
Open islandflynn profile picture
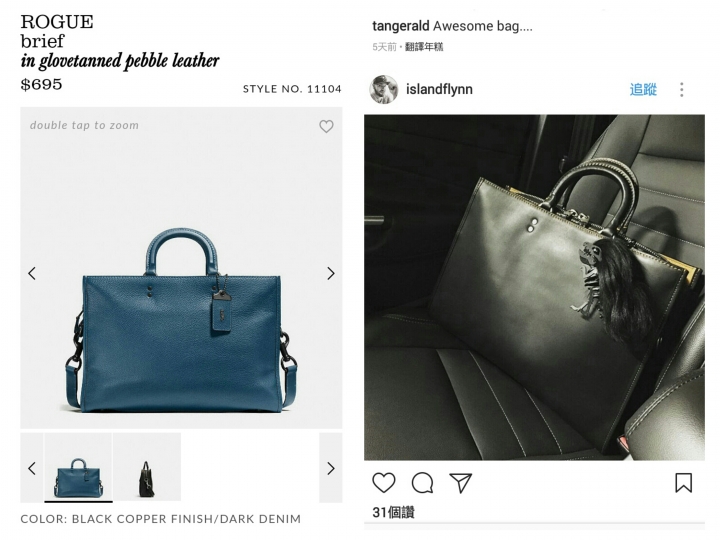[384, 89]
